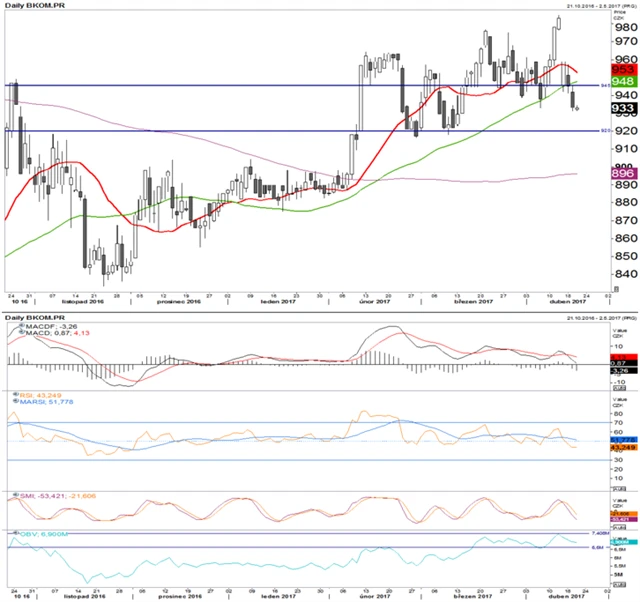Screen dimensions: 640x602
Task: Click the red 953 moving average price tag
Action: click(x=620, y=69)
